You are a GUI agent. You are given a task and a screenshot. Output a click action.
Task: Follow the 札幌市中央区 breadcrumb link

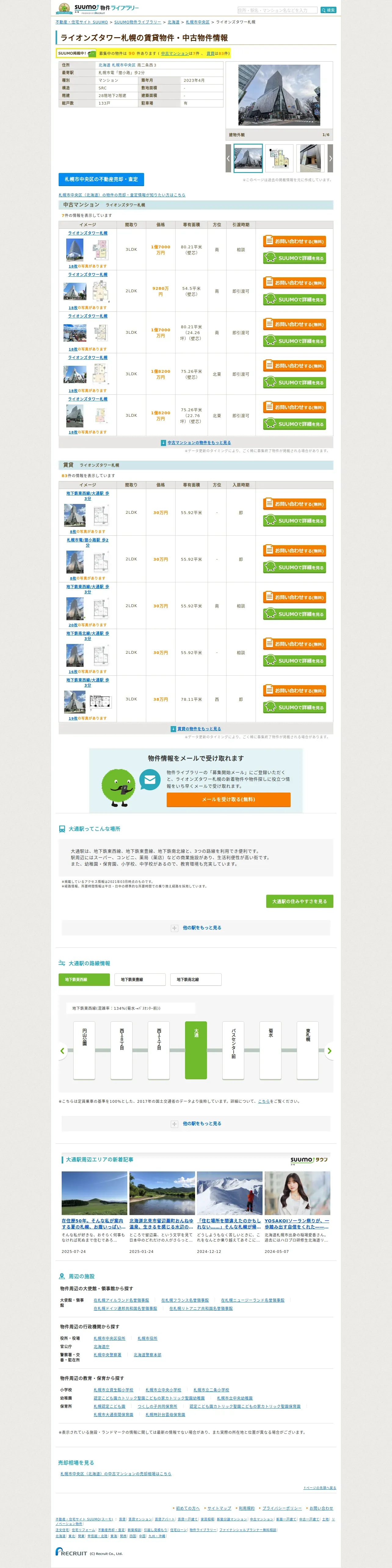click(x=198, y=22)
